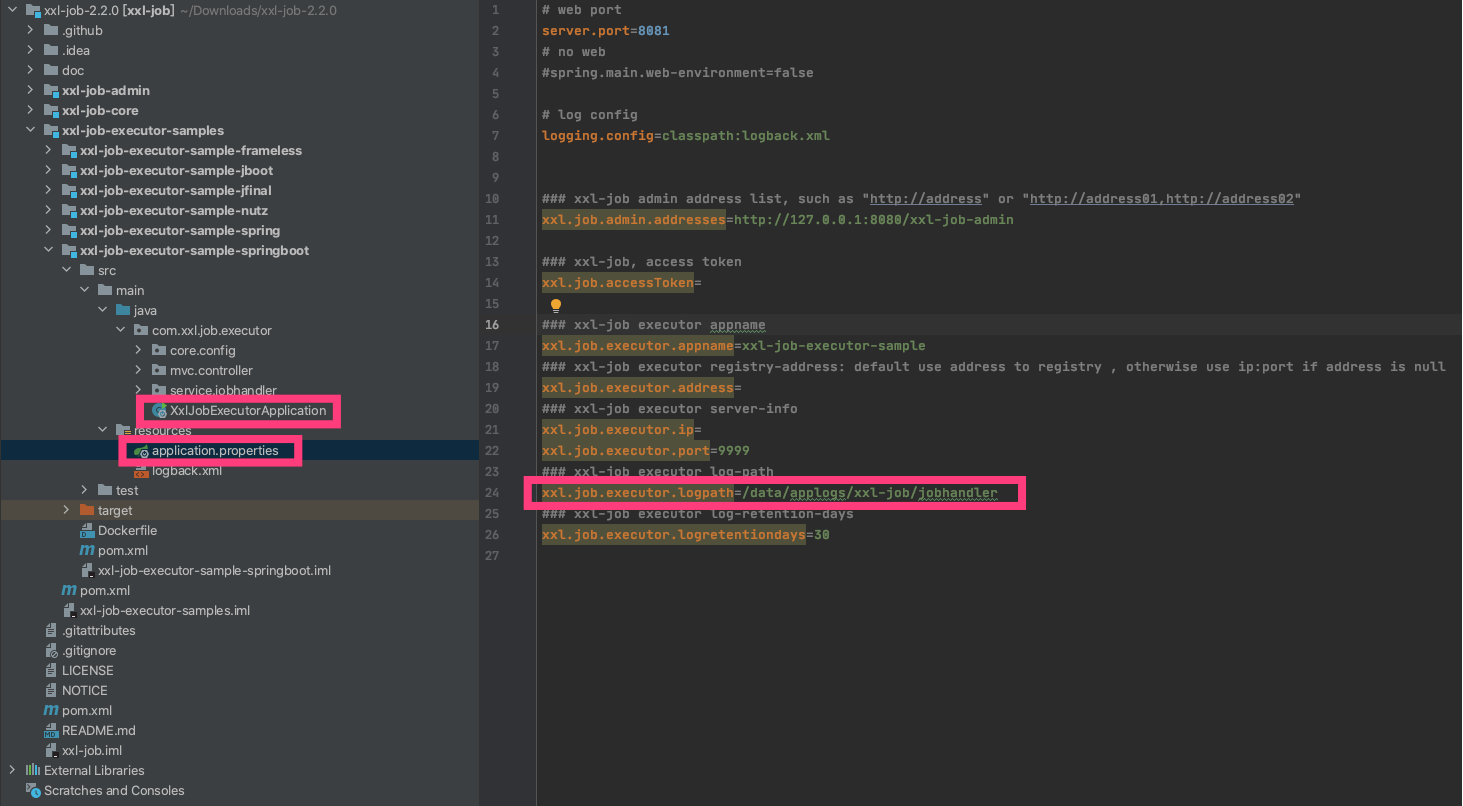Collapse the main folder
1463x806 pixels.
[x=84, y=291]
